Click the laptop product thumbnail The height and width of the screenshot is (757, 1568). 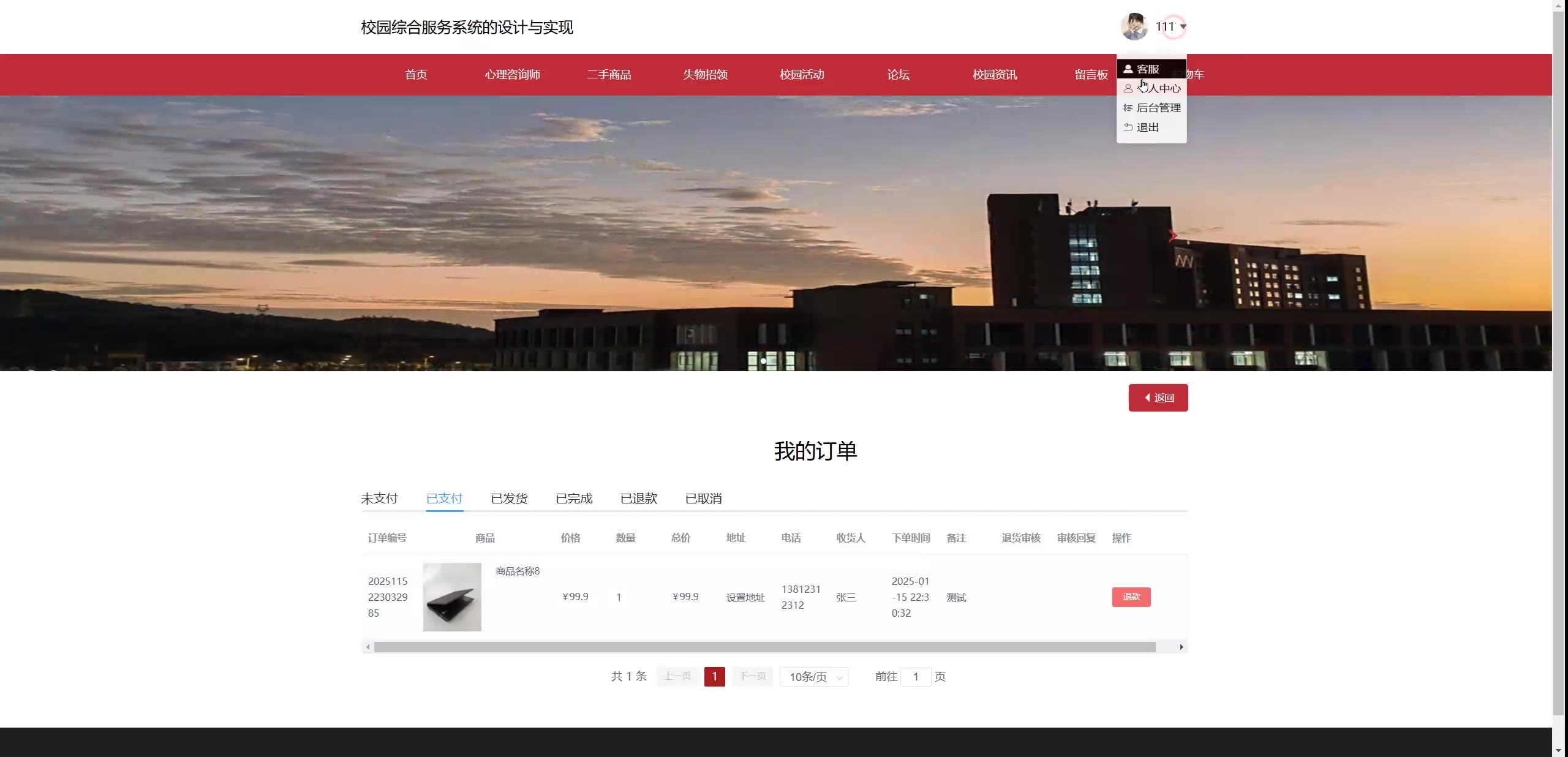[452, 597]
